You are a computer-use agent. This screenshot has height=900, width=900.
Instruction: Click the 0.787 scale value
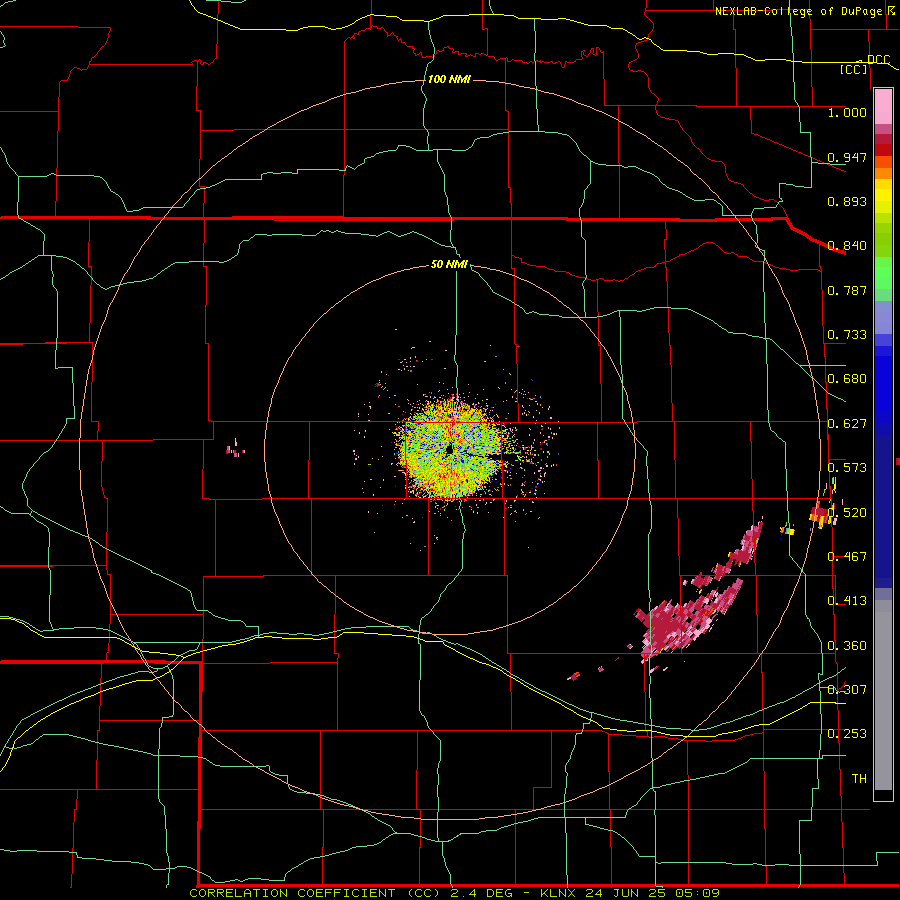pyautogui.click(x=847, y=290)
